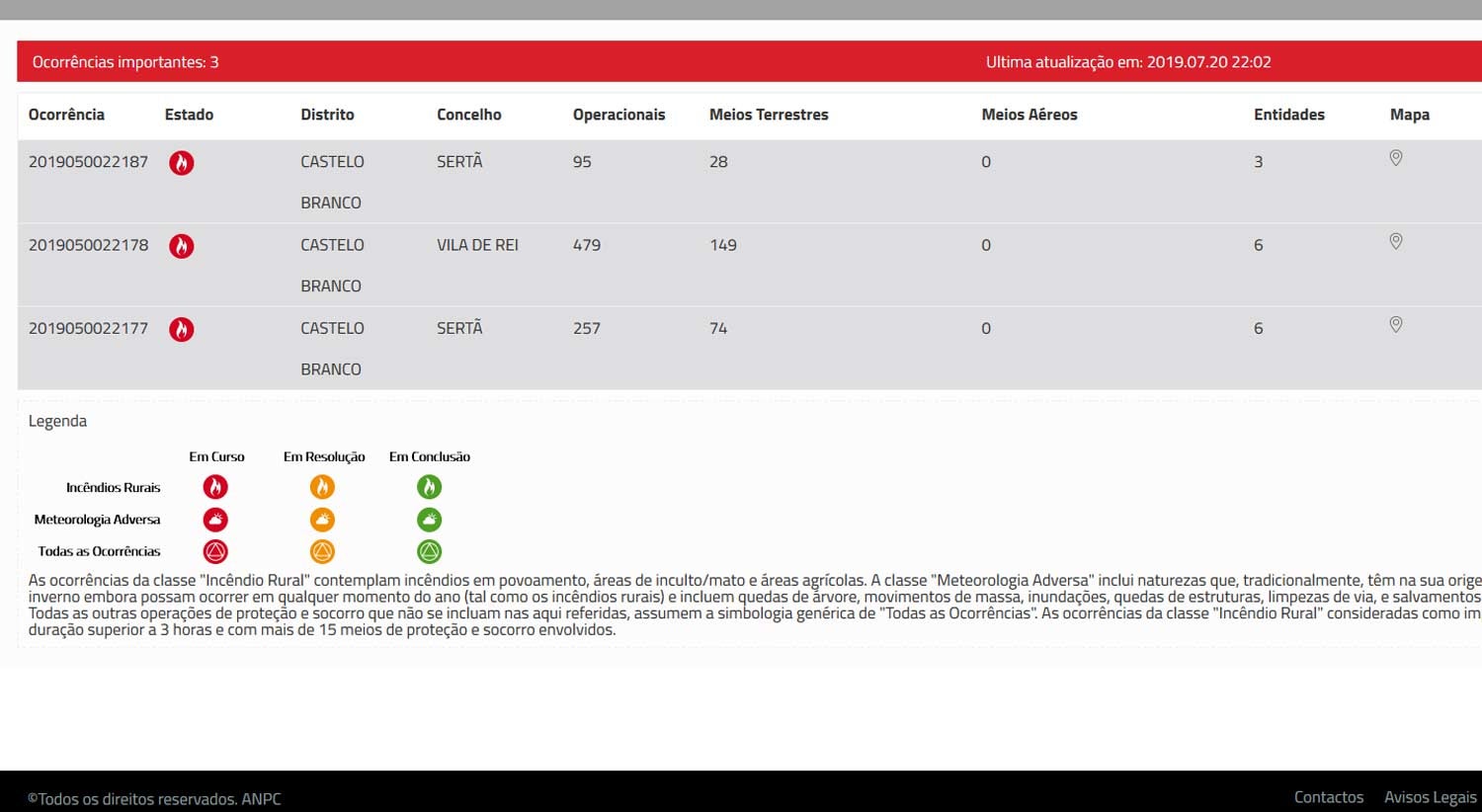1482x812 pixels.
Task: Select occurrence number 2019050022178
Action: (88, 245)
